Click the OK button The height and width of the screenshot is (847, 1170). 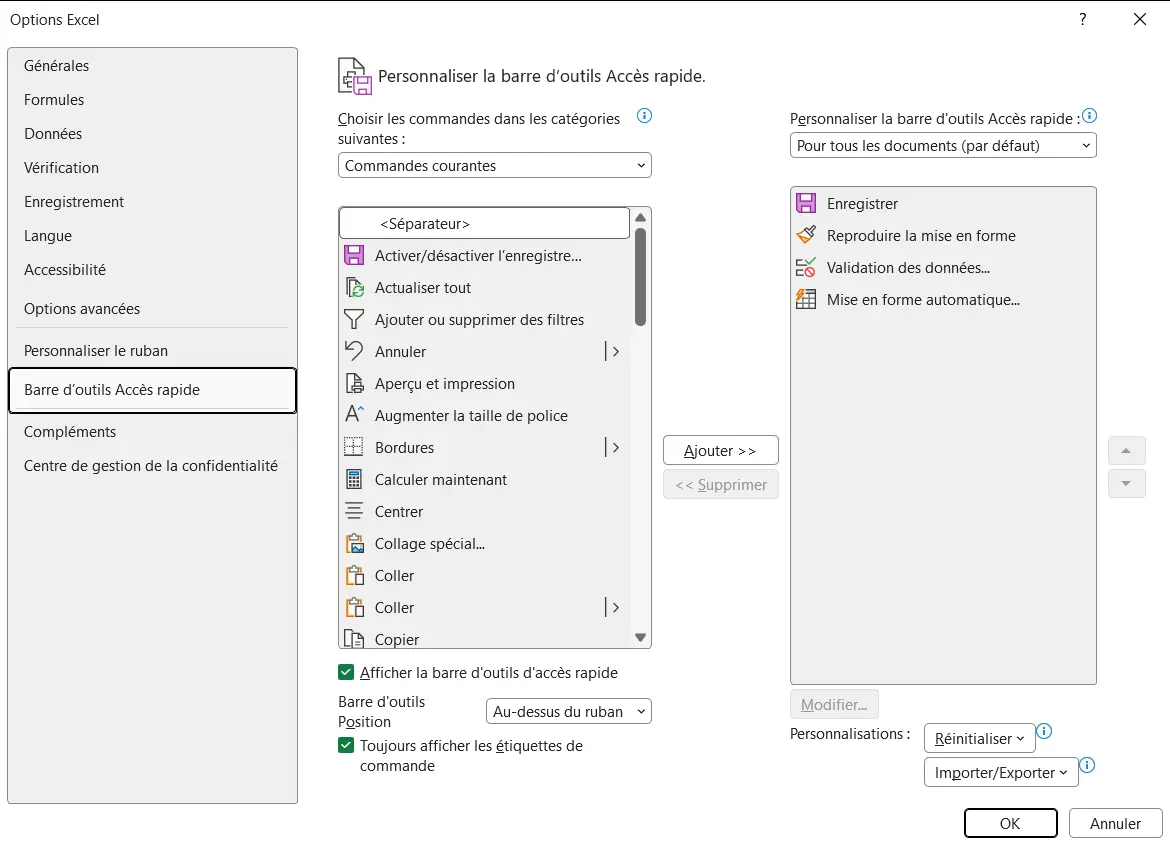(x=1010, y=823)
